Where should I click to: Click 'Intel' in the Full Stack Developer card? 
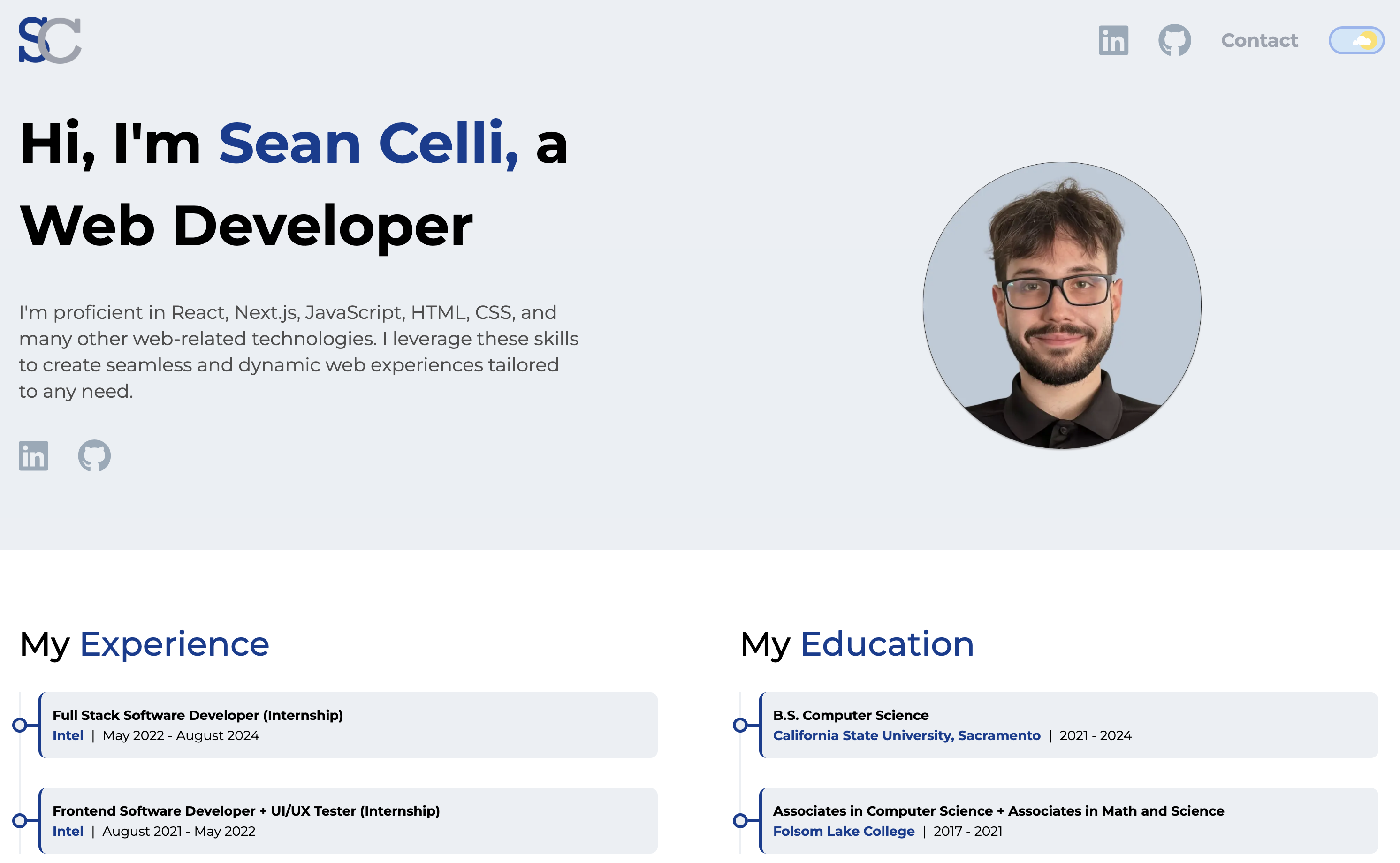[x=68, y=736]
